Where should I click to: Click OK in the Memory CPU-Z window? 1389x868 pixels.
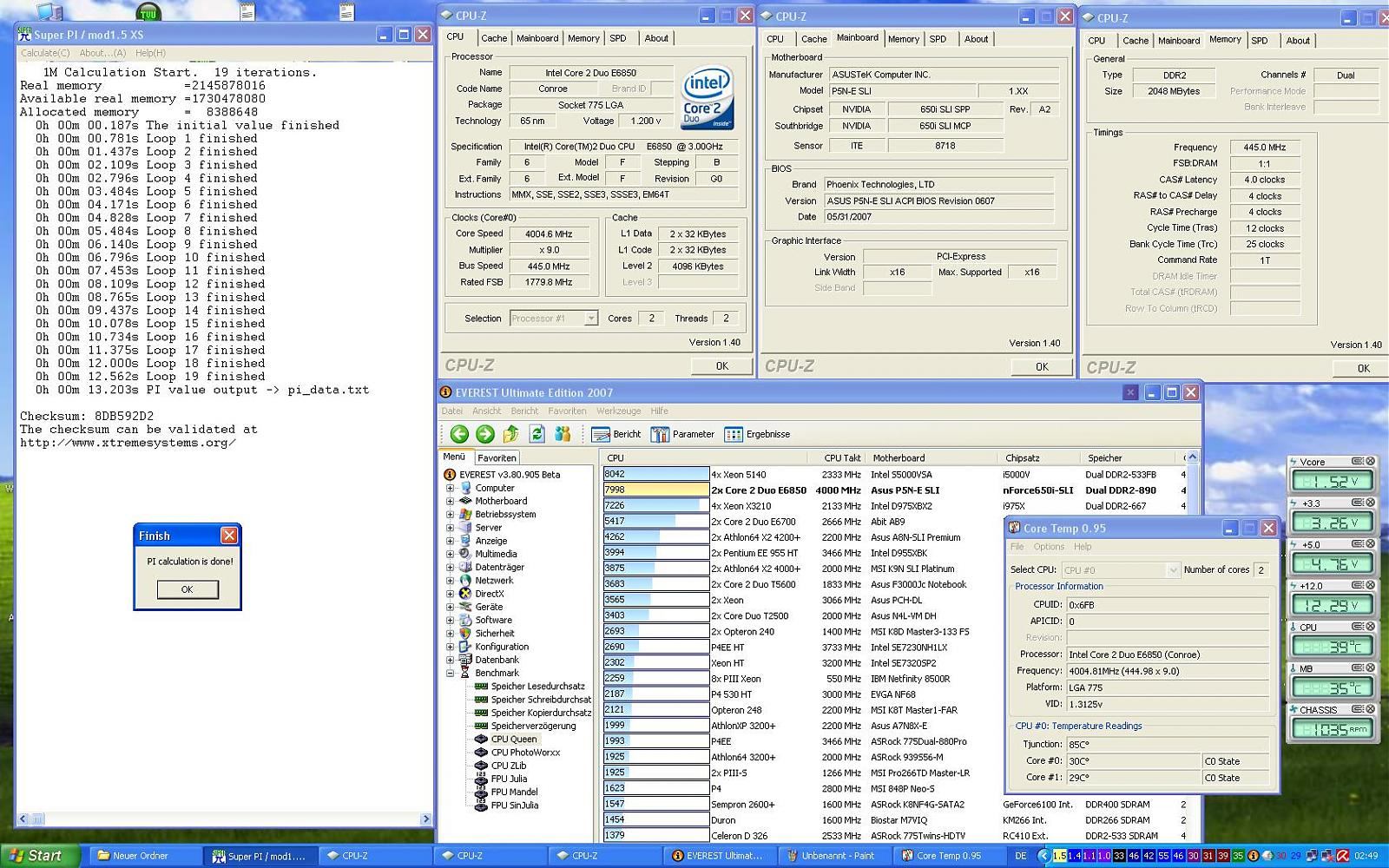[x=1363, y=368]
